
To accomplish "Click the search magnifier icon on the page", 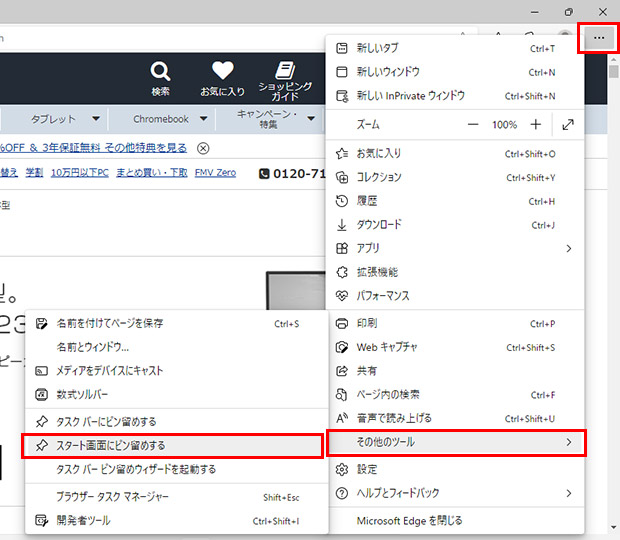I will (x=160, y=73).
